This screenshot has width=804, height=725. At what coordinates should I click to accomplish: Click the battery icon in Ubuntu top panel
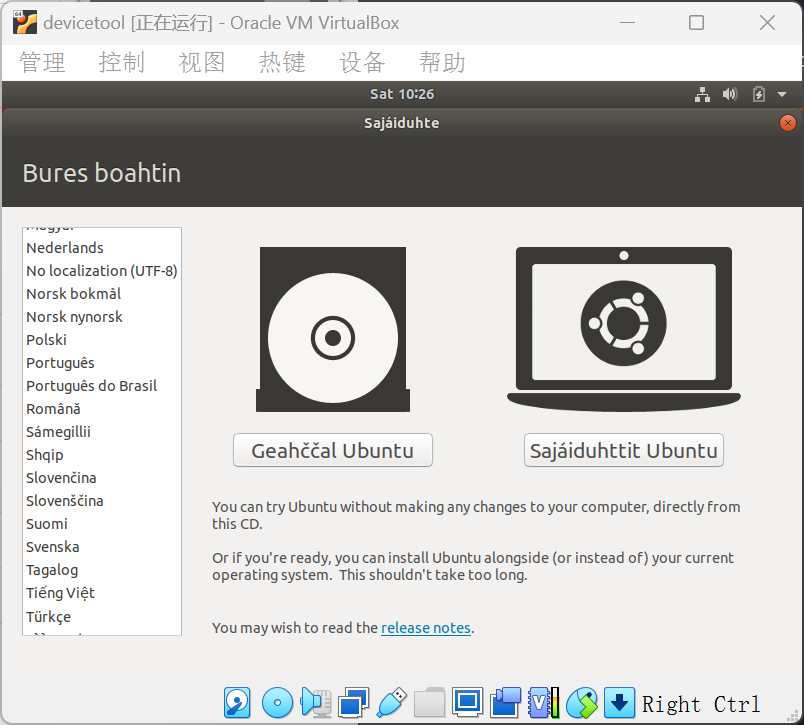(759, 94)
